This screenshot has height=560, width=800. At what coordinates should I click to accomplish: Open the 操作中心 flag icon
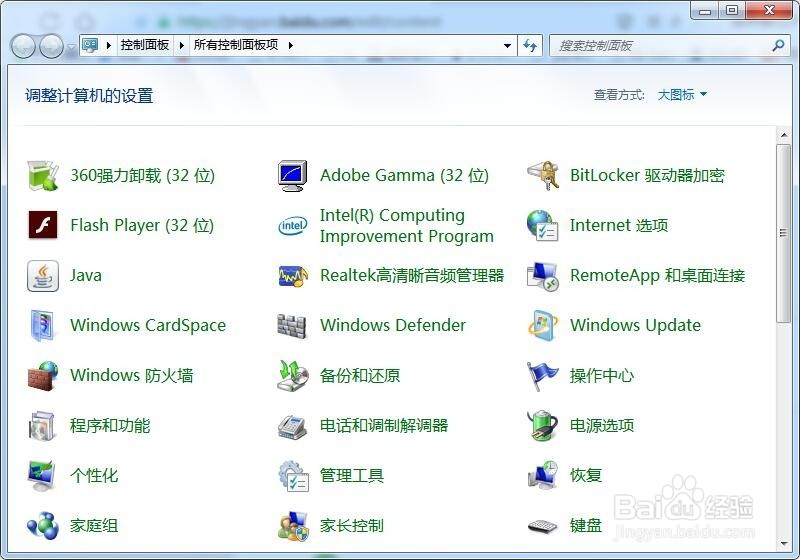[x=543, y=375]
